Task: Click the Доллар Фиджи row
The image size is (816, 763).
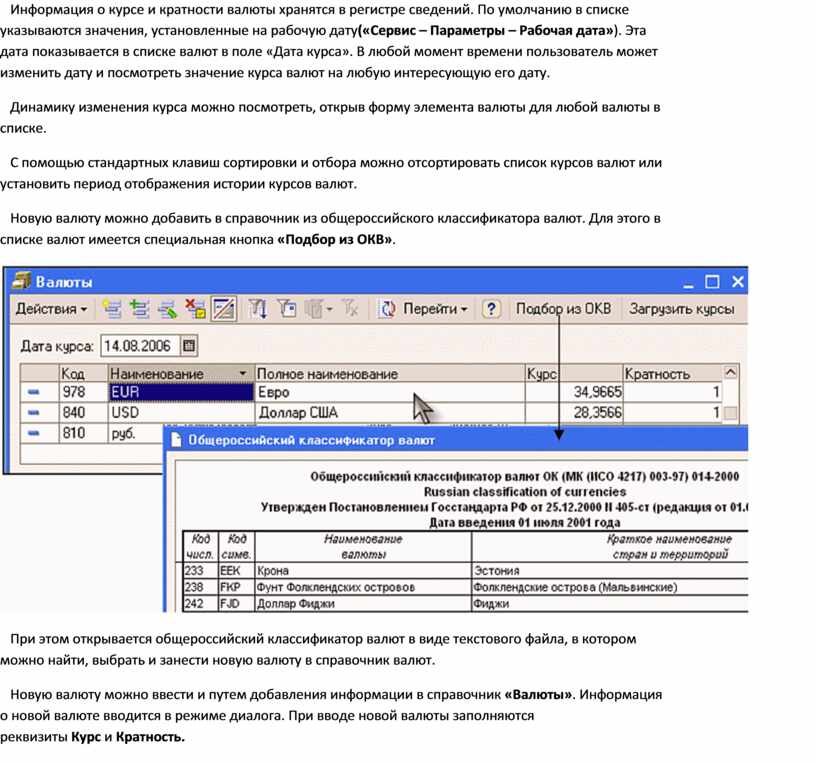Action: coord(465,604)
